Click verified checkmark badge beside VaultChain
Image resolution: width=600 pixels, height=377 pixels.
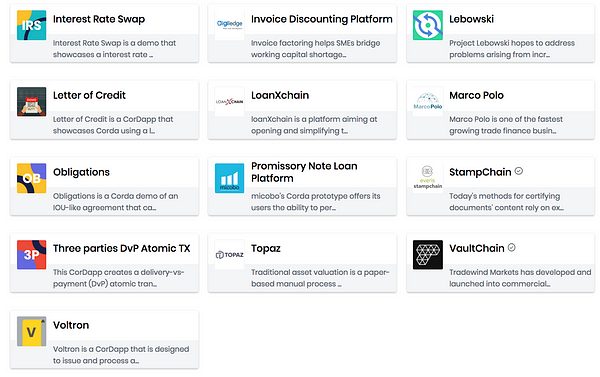click(512, 248)
